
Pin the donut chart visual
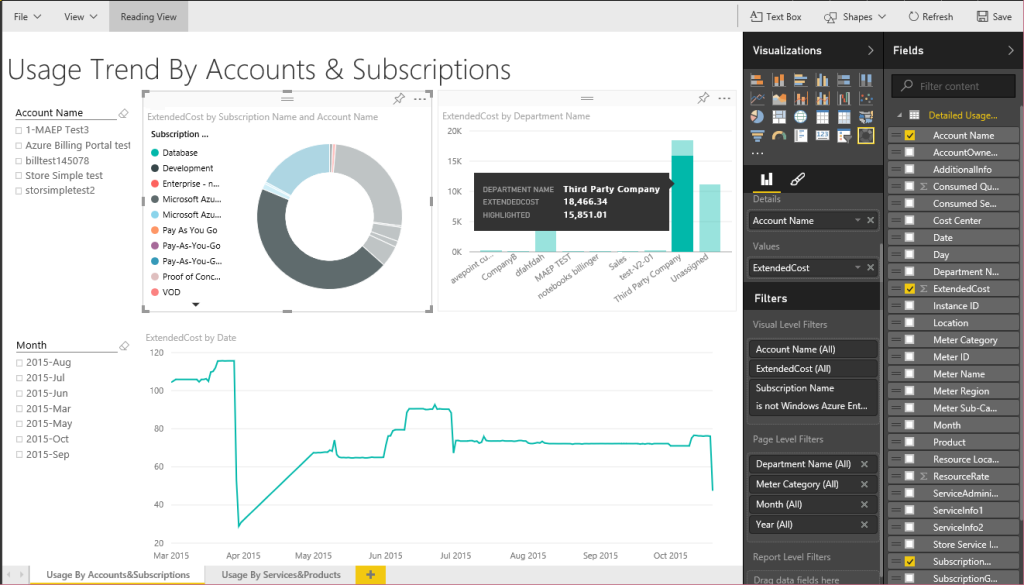point(399,98)
